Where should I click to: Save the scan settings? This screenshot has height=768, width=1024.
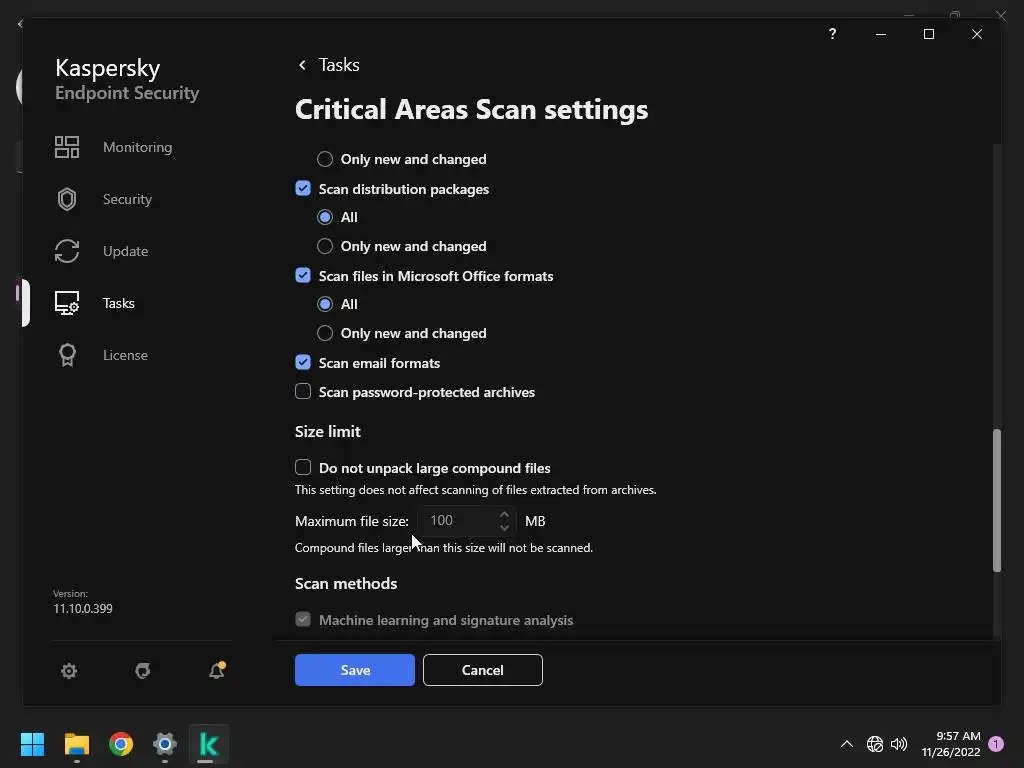[x=354, y=670]
